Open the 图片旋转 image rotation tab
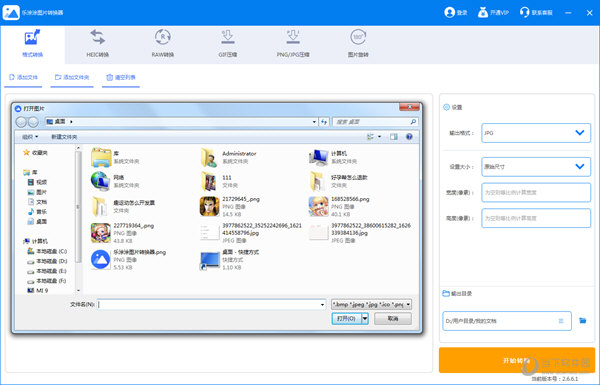Viewport: 600px width, 385px height. (358, 44)
